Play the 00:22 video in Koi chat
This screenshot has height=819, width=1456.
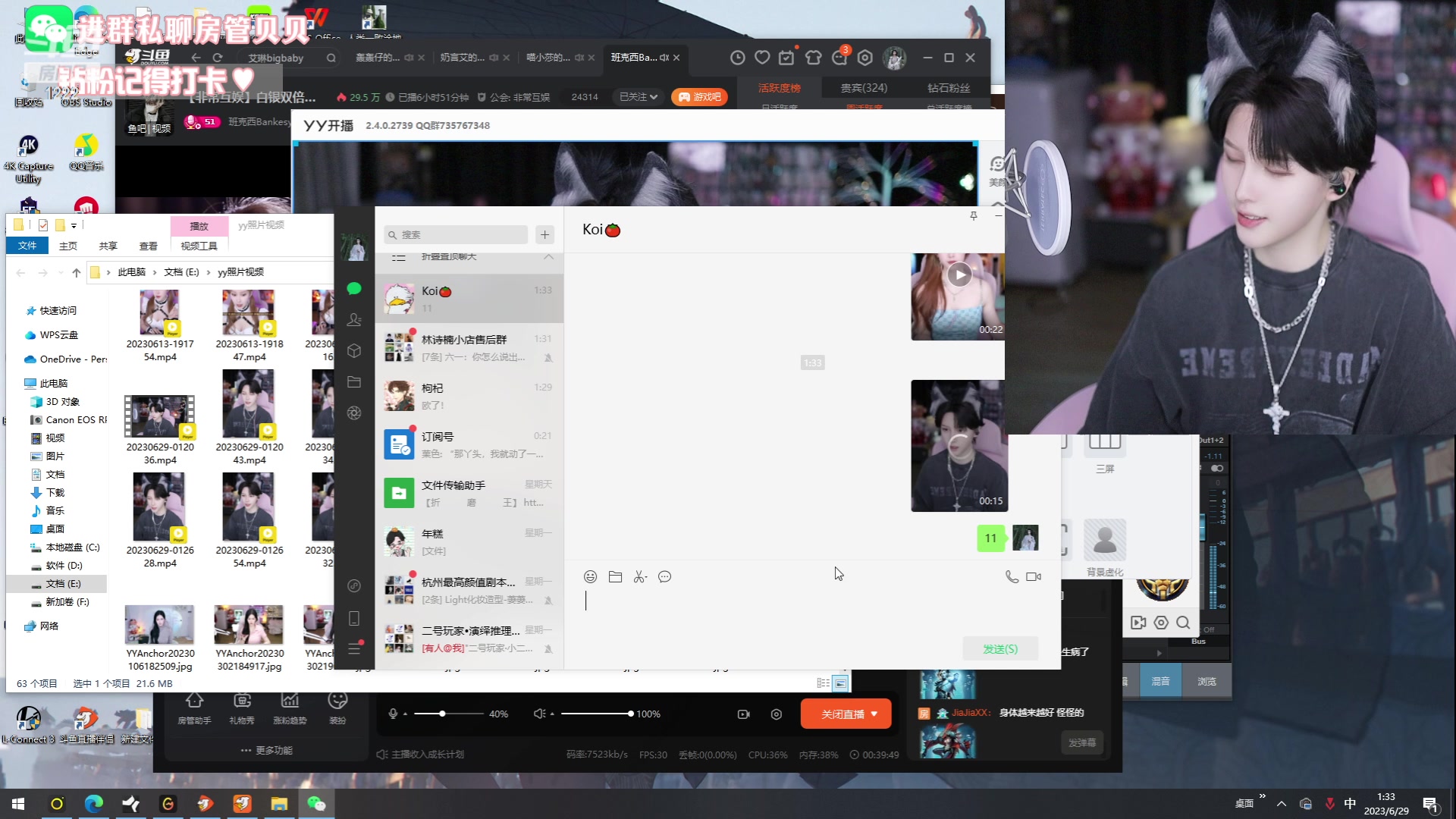click(x=959, y=275)
